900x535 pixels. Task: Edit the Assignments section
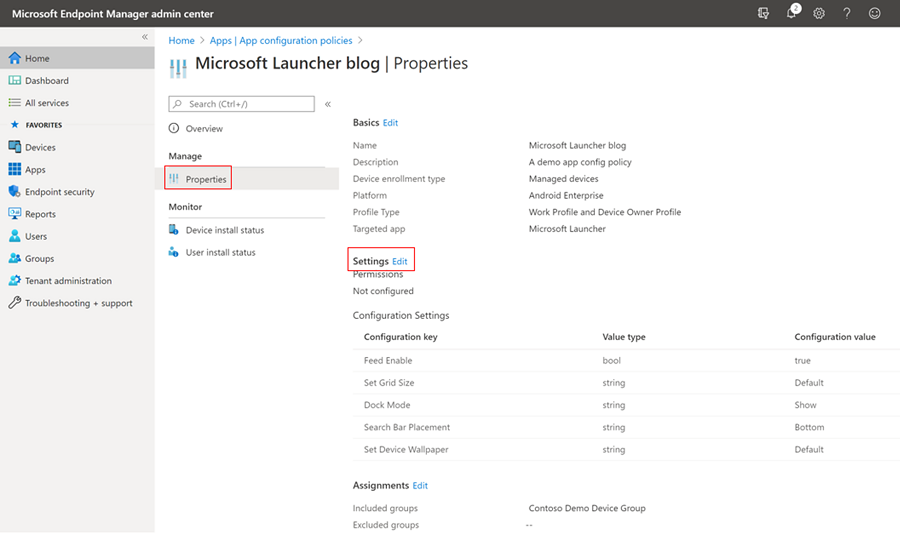pos(420,486)
